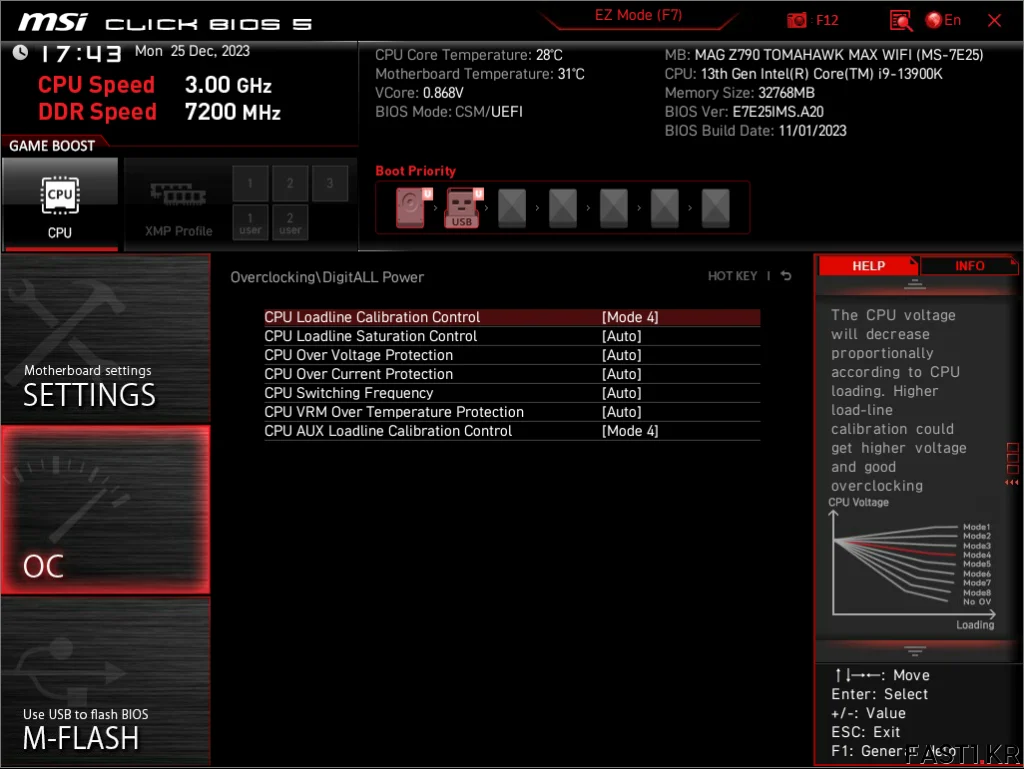This screenshot has width=1024, height=769.
Task: Open the HOT KEY list
Action: (732, 276)
